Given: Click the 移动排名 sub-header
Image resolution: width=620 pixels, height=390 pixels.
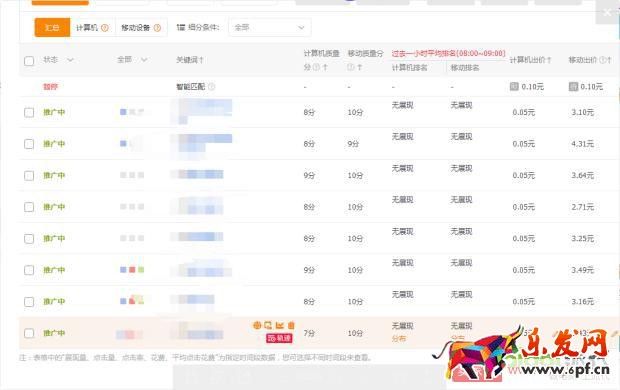Looking at the screenshot, I should pos(465,68).
